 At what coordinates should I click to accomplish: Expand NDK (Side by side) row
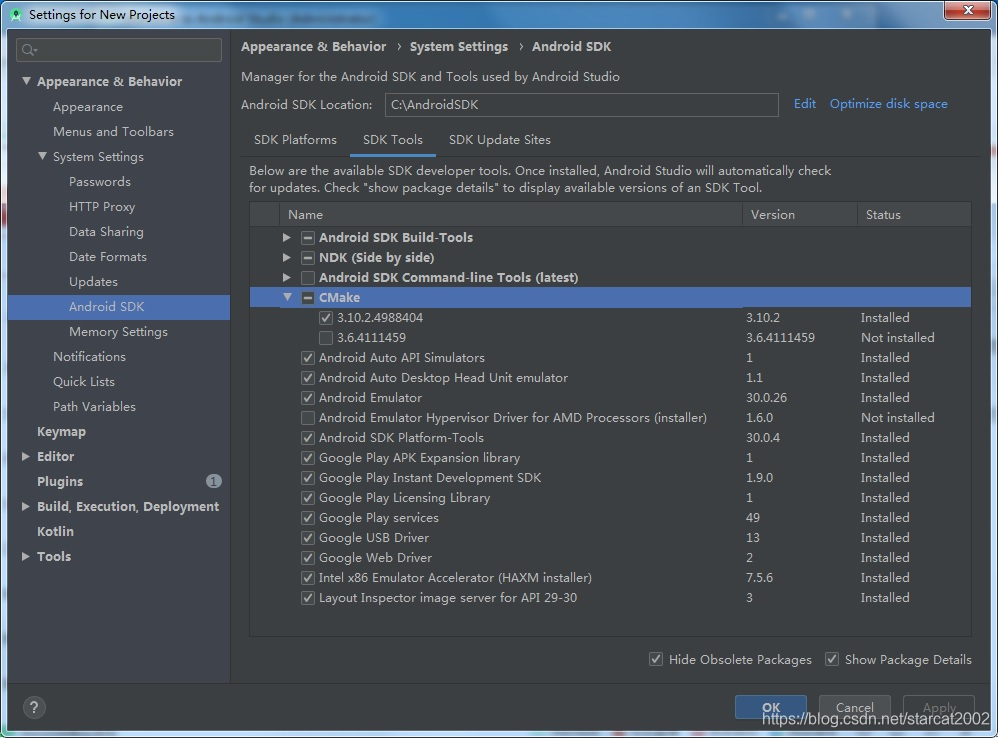(287, 258)
